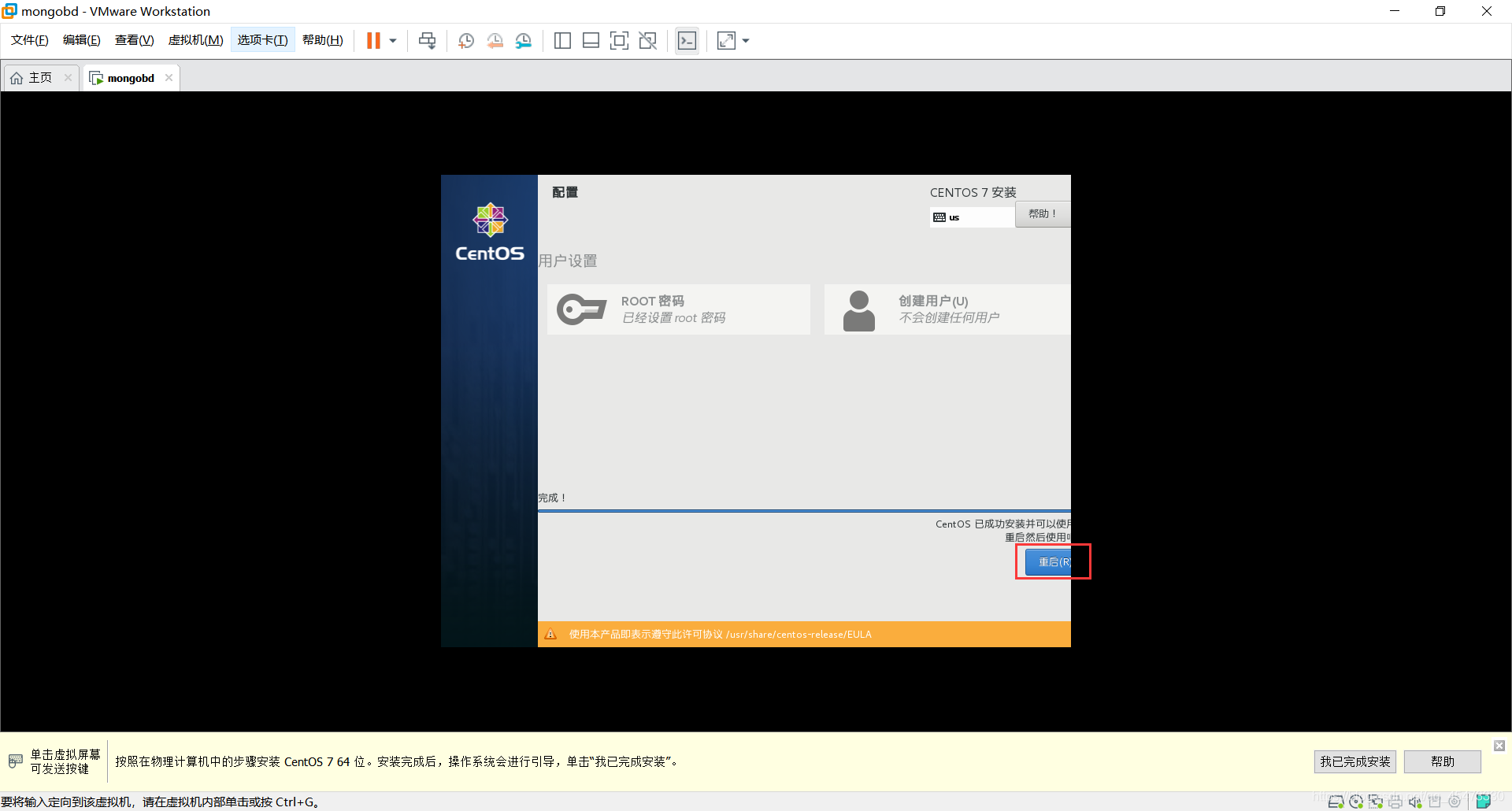The image size is (1512, 811).
Task: Open the 编辑(E) menu
Action: 82,40
